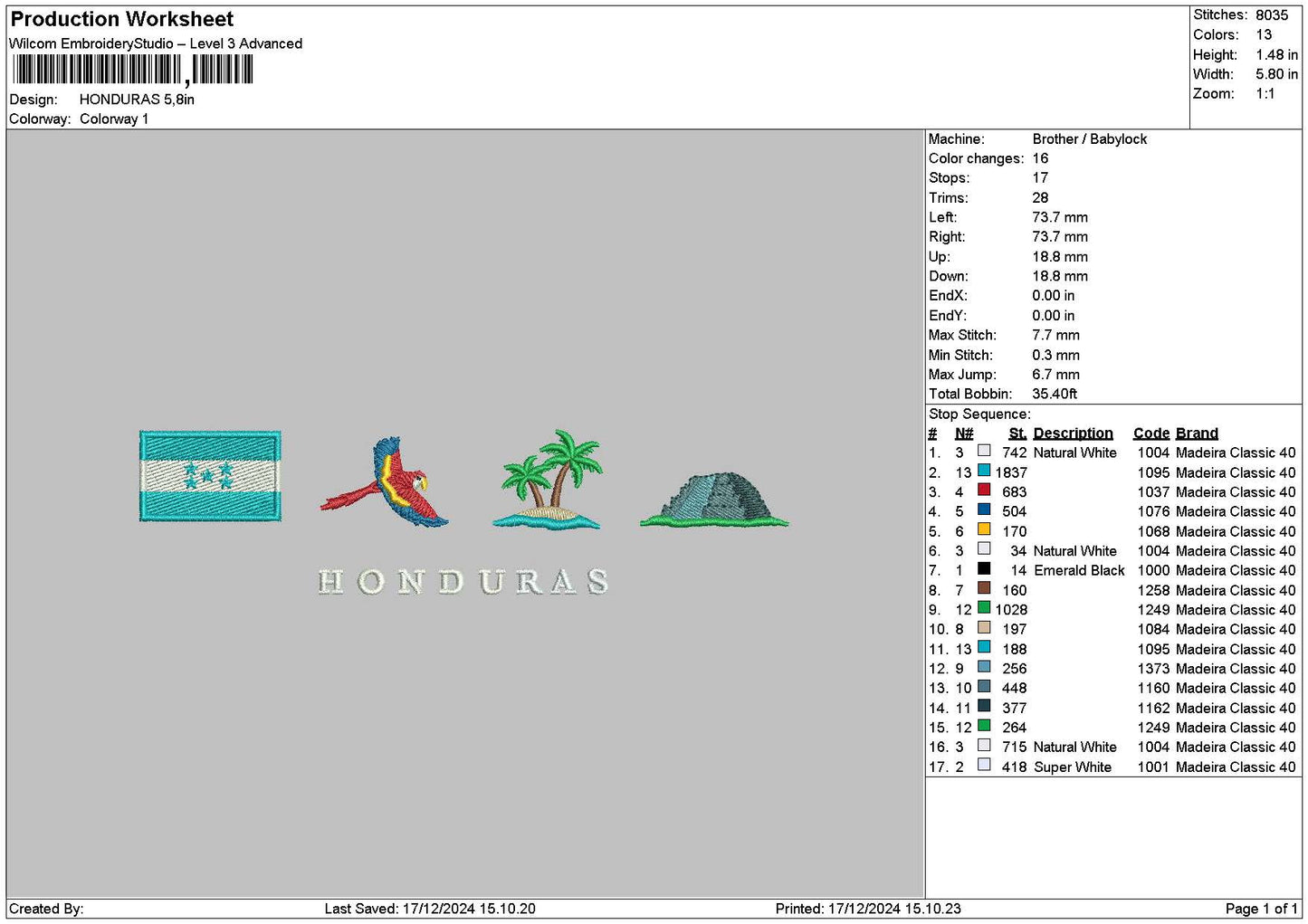Click the Colorway 1 value
This screenshot has width=1308, height=924.
tap(114, 119)
